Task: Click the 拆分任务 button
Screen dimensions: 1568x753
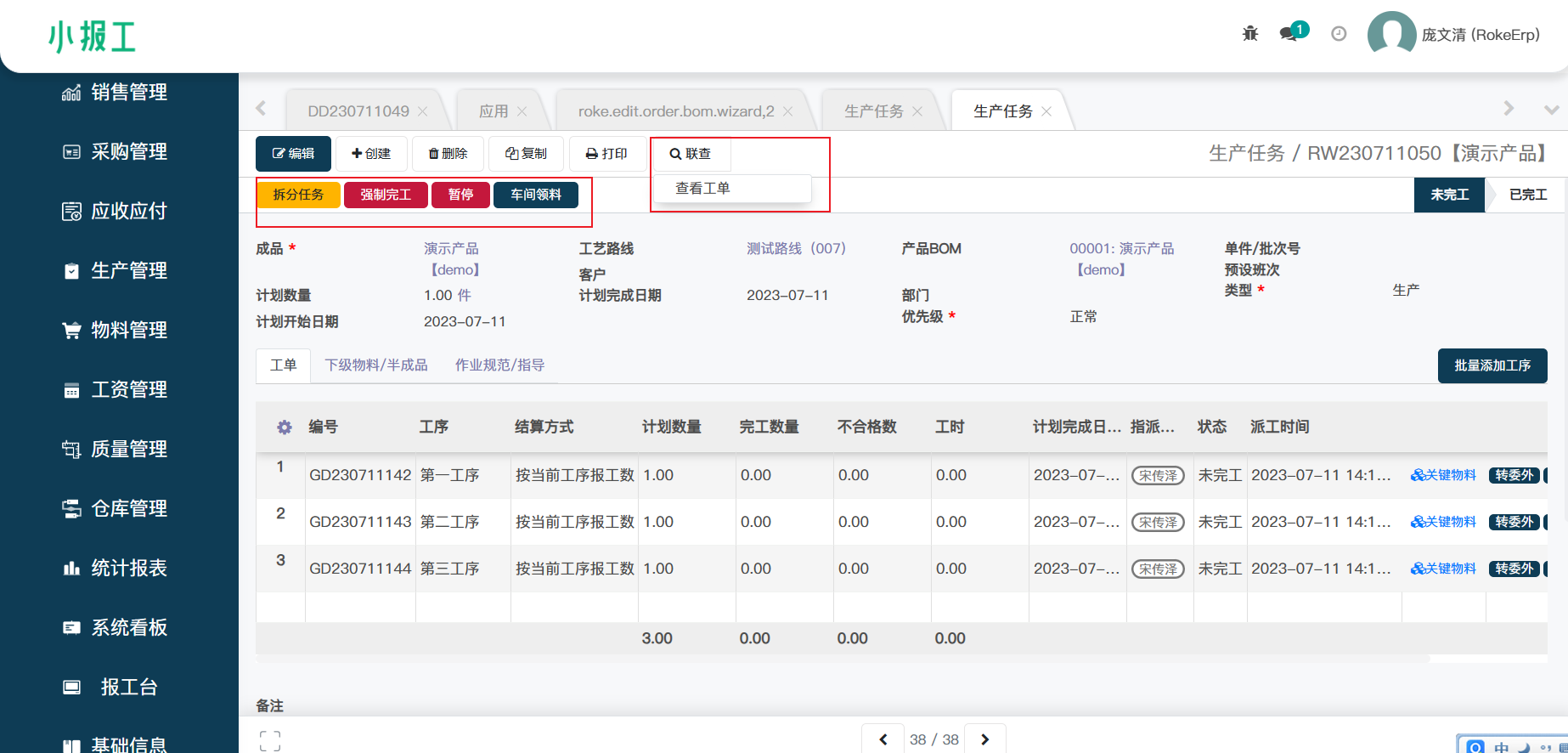Action: [x=298, y=195]
